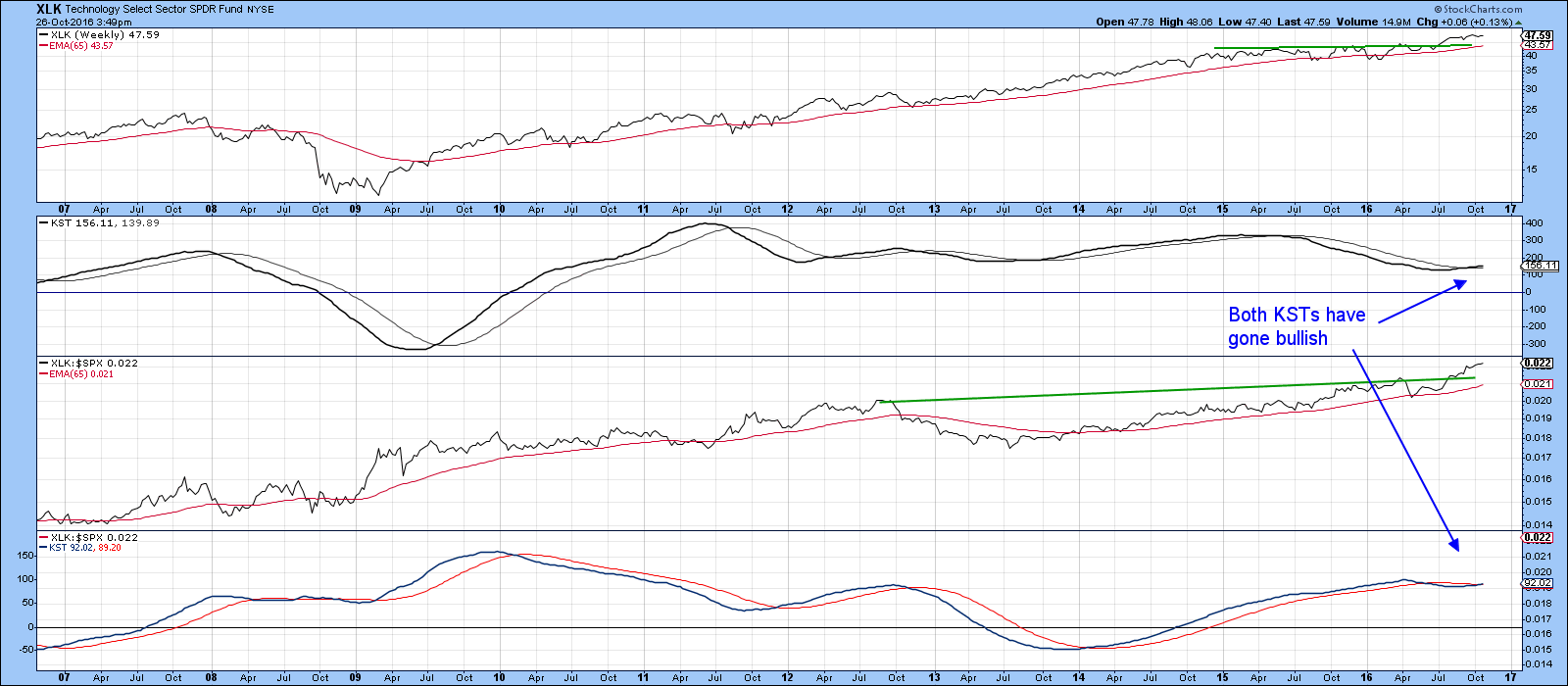Click the 43.57 EMA tag on the right axis
The height and width of the screenshot is (686, 1568).
coord(1538,45)
